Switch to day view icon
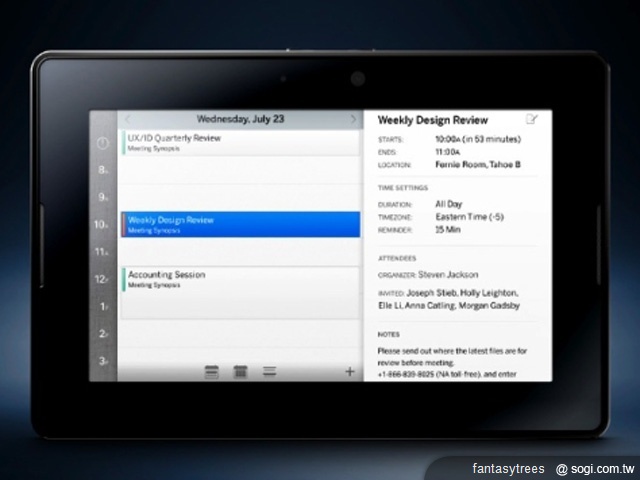640x480 pixels. click(x=211, y=372)
